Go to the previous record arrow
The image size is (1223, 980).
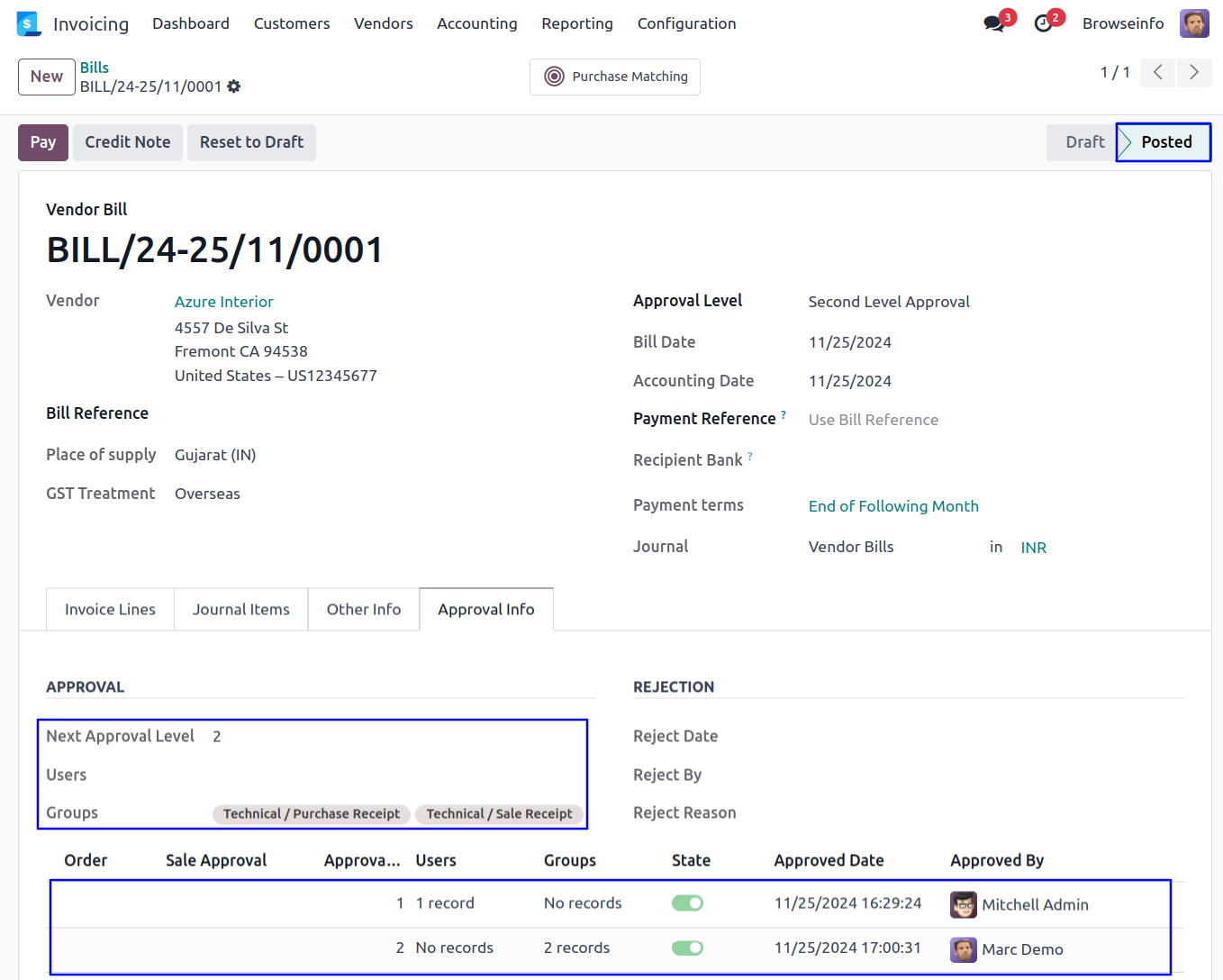pos(1158,73)
